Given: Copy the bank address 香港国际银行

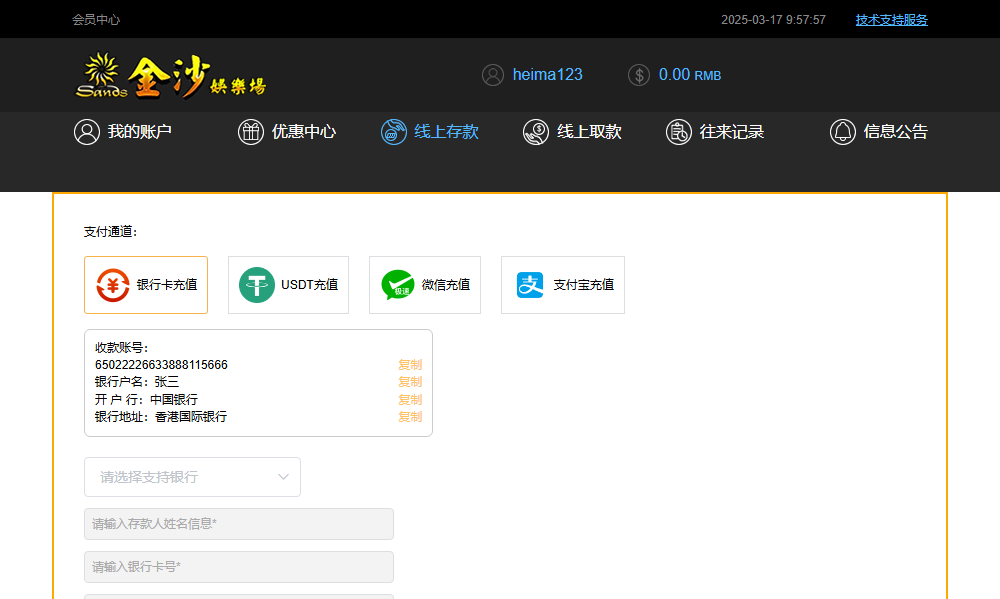Looking at the screenshot, I should pyautogui.click(x=410, y=417).
